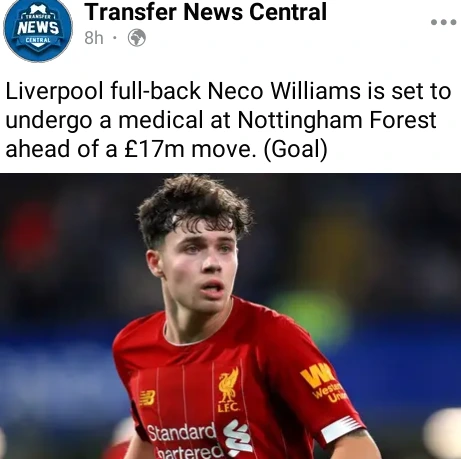Click the £17m figure in the post

pyautogui.click(x=154, y=149)
